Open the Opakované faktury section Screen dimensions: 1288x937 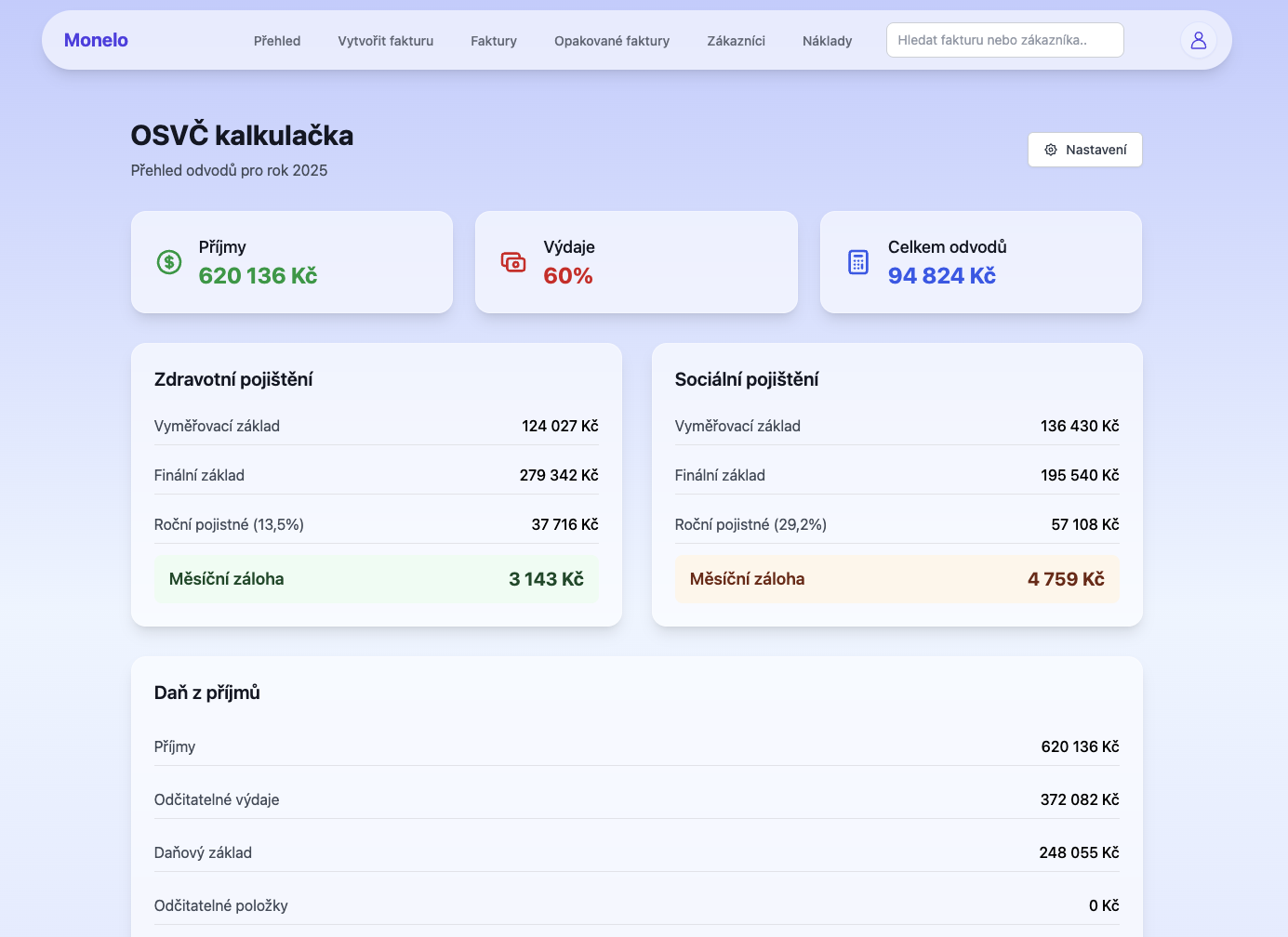click(611, 41)
